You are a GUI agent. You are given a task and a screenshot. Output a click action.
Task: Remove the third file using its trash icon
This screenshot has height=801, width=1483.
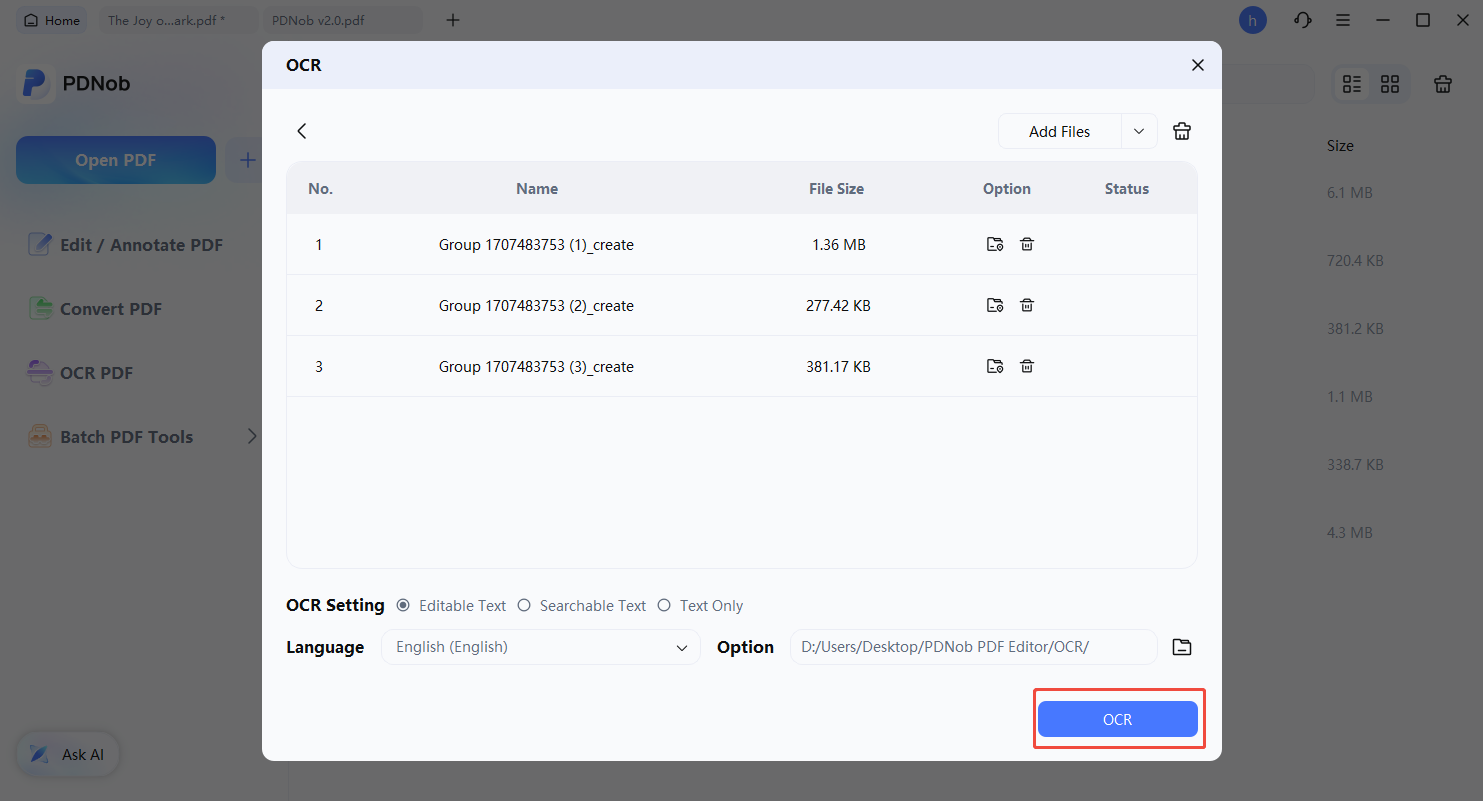pyautogui.click(x=1026, y=366)
